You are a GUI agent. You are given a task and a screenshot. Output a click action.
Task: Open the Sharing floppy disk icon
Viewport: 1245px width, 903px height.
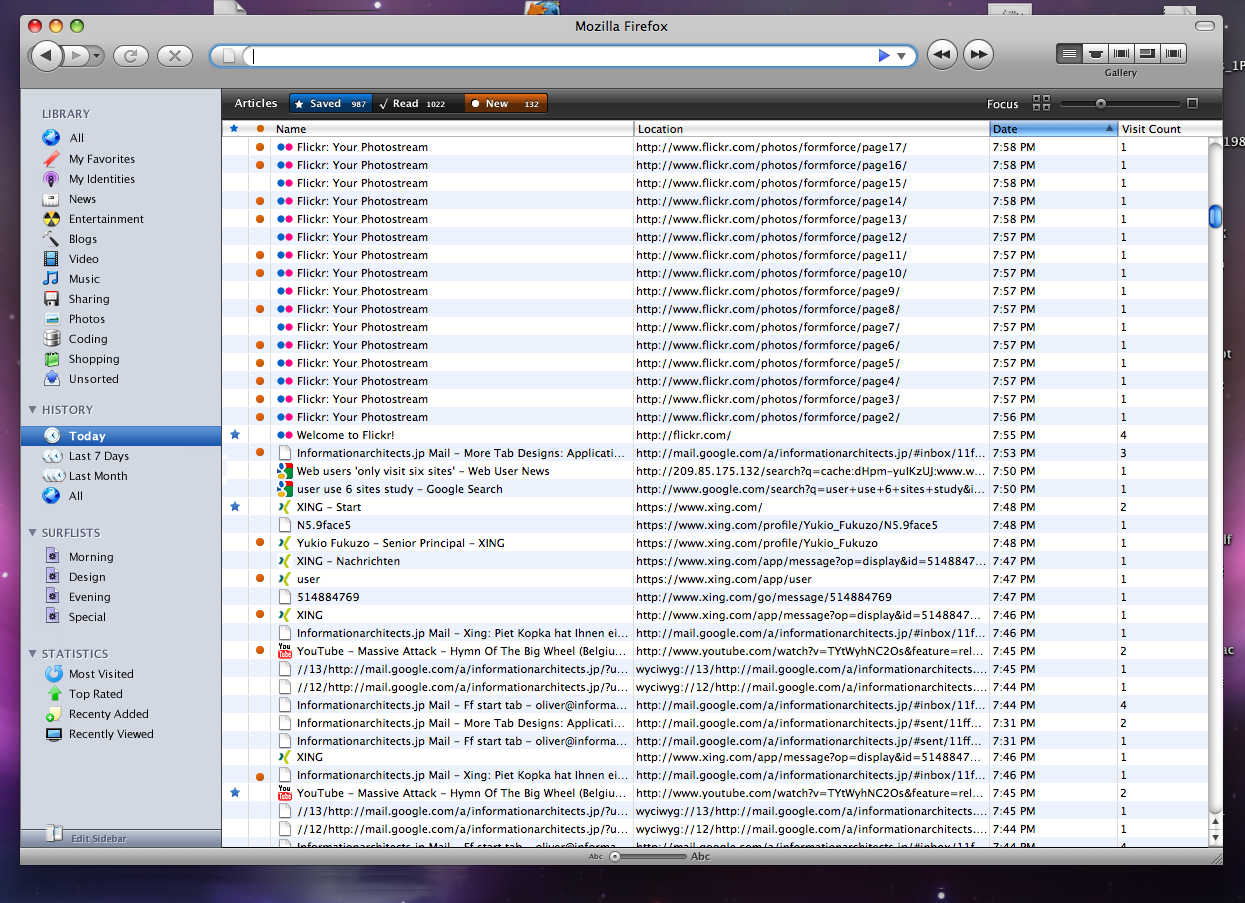click(51, 298)
